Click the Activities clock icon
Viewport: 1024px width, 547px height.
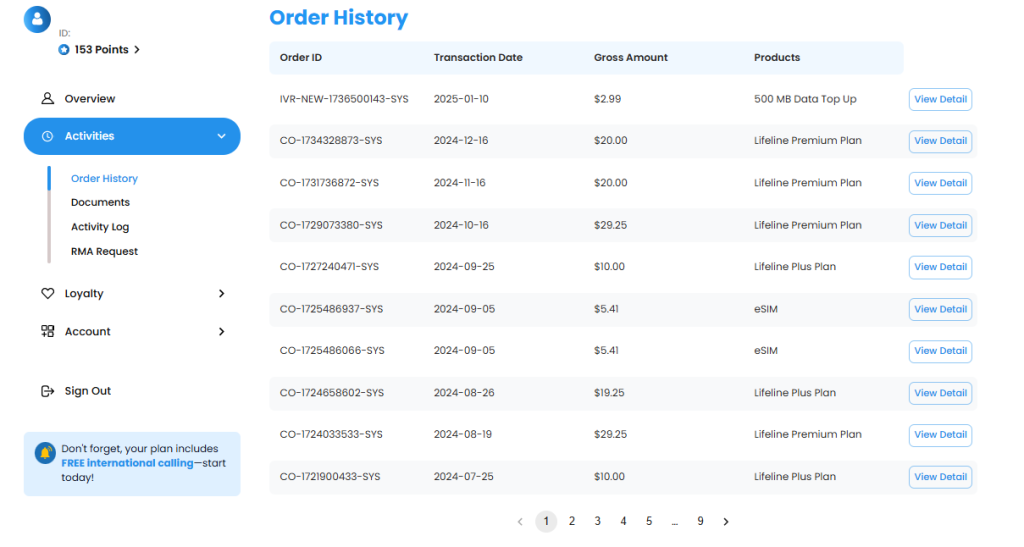point(48,136)
